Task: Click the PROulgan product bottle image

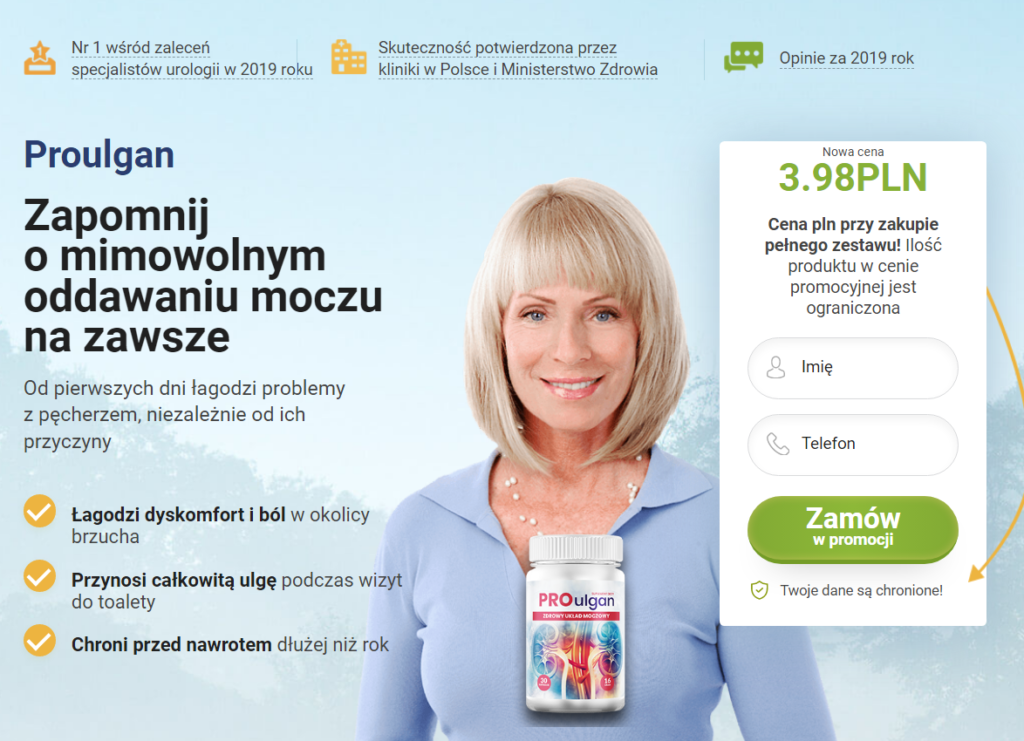Action: pyautogui.click(x=575, y=624)
